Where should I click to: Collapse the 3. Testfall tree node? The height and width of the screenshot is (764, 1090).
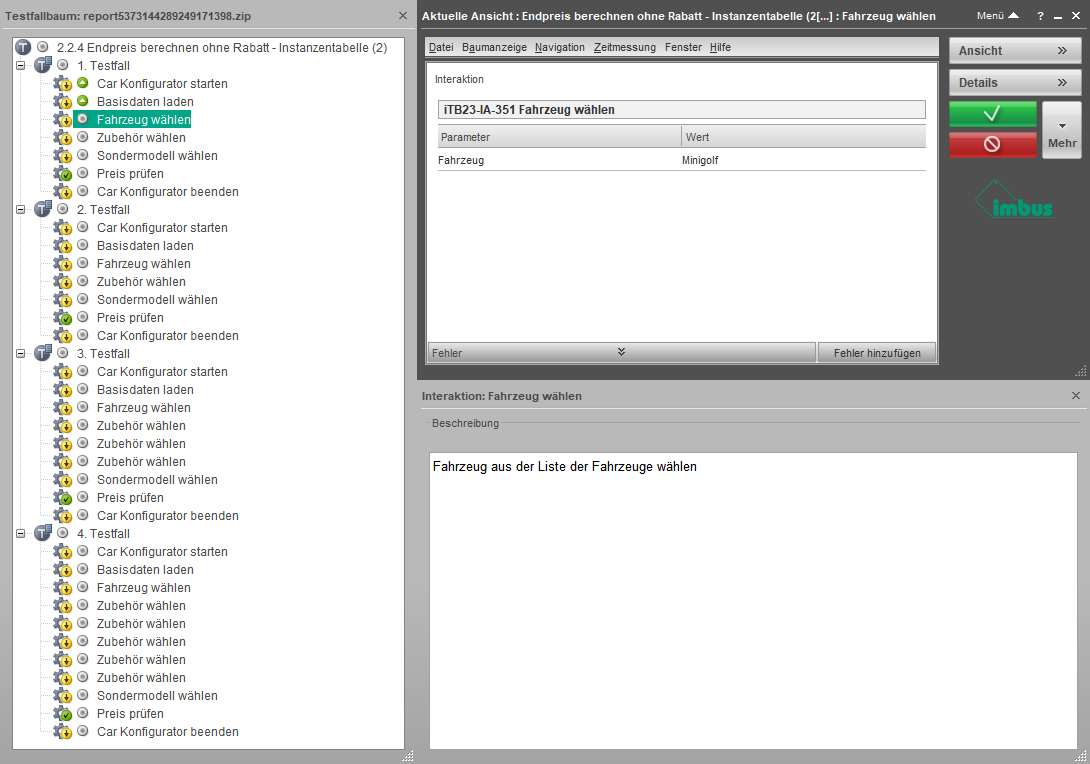pyautogui.click(x=20, y=354)
